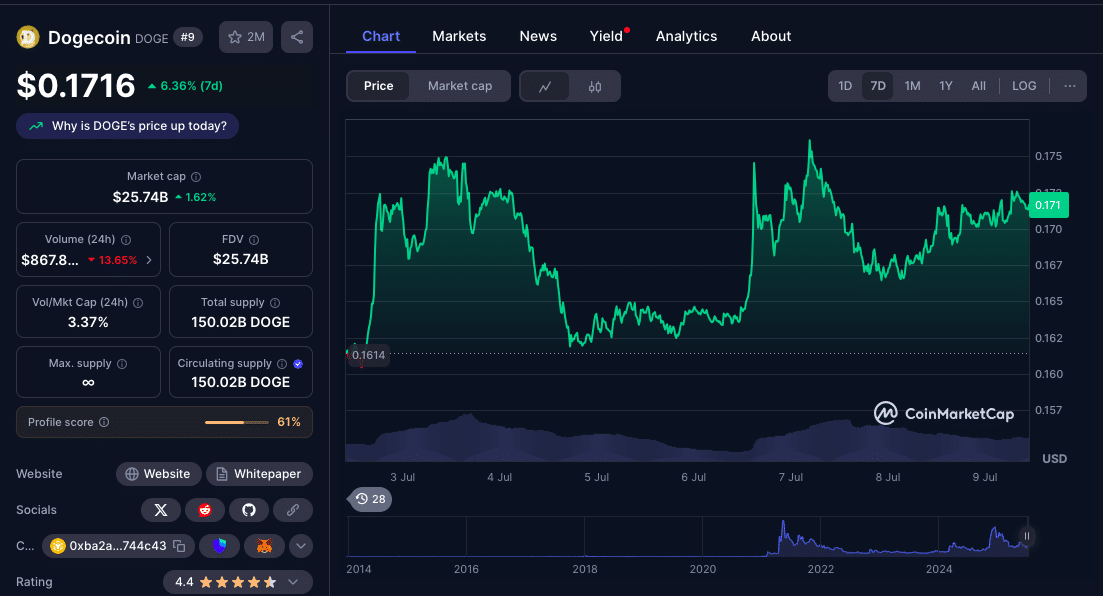Expand the 4.4 rating dropdown
This screenshot has width=1103, height=596.
pyautogui.click(x=293, y=582)
